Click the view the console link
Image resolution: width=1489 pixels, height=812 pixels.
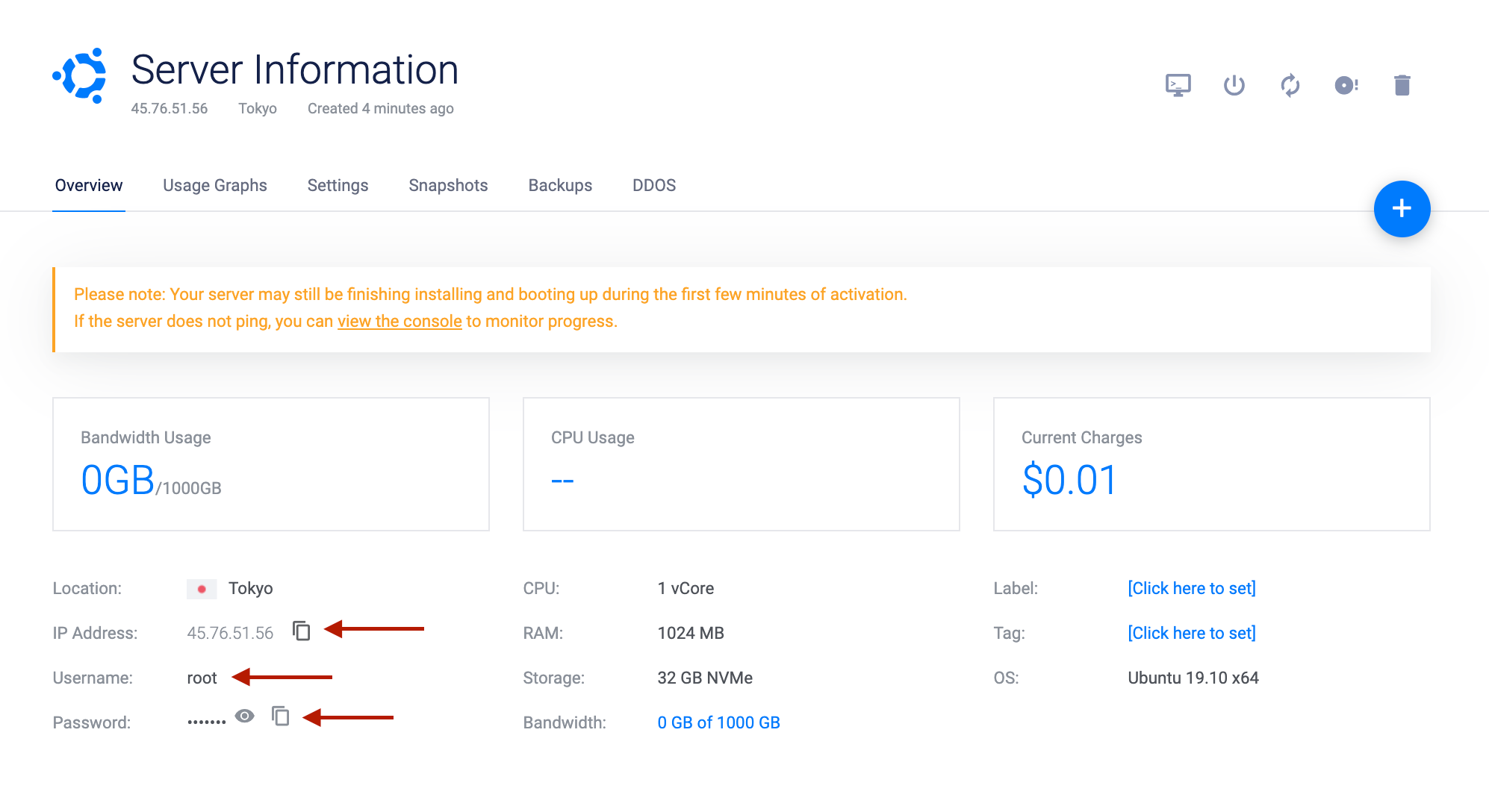click(400, 322)
